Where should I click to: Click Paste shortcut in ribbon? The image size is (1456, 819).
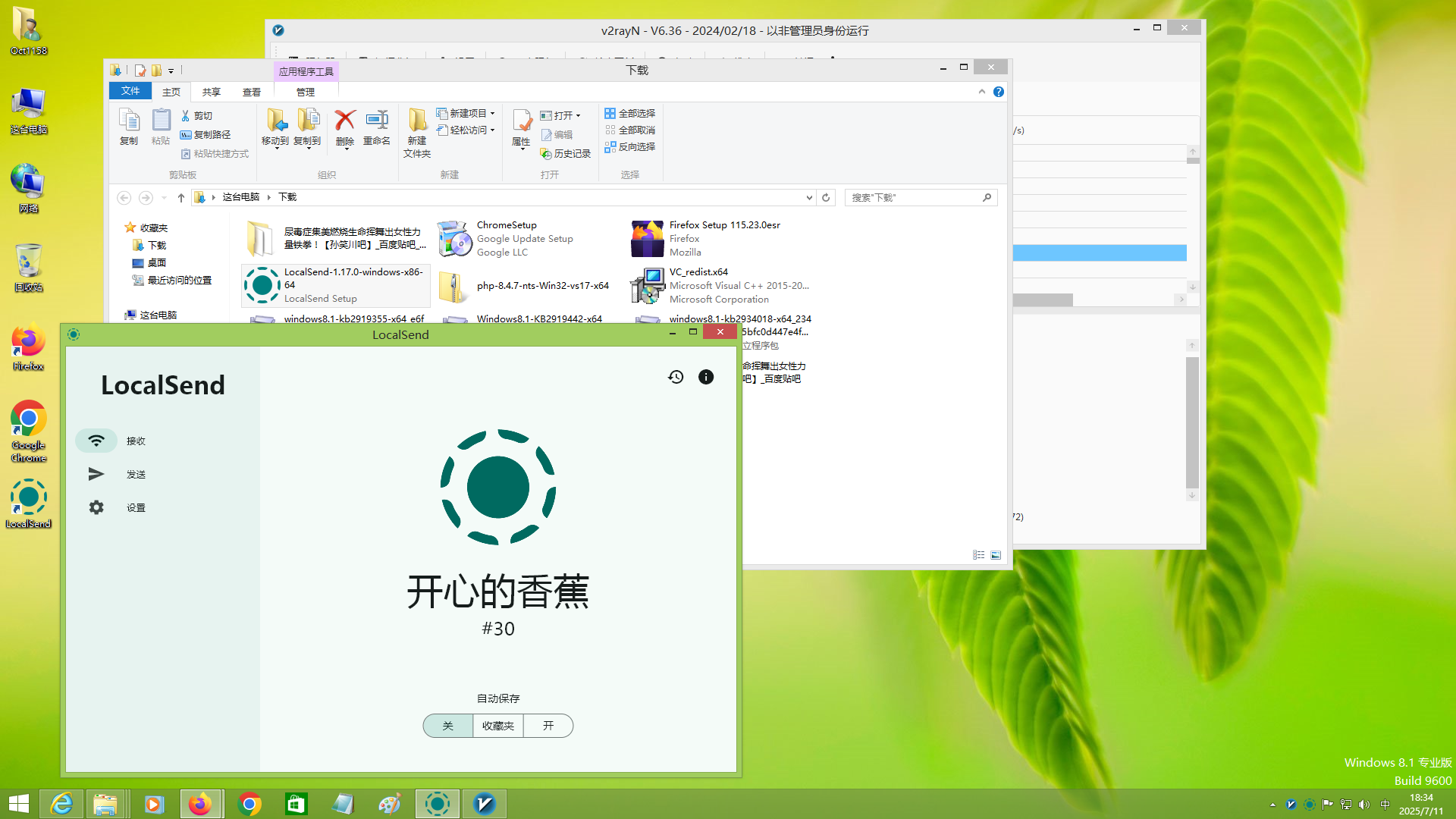pyautogui.click(x=215, y=153)
